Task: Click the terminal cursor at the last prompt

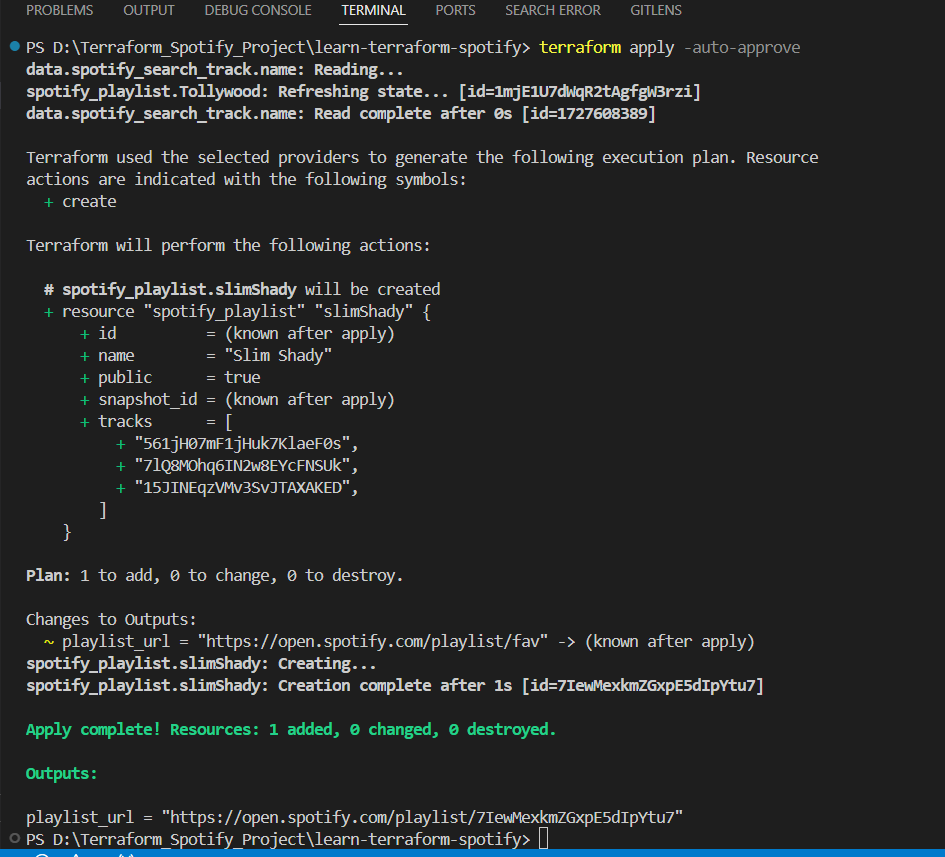Action: coord(543,838)
